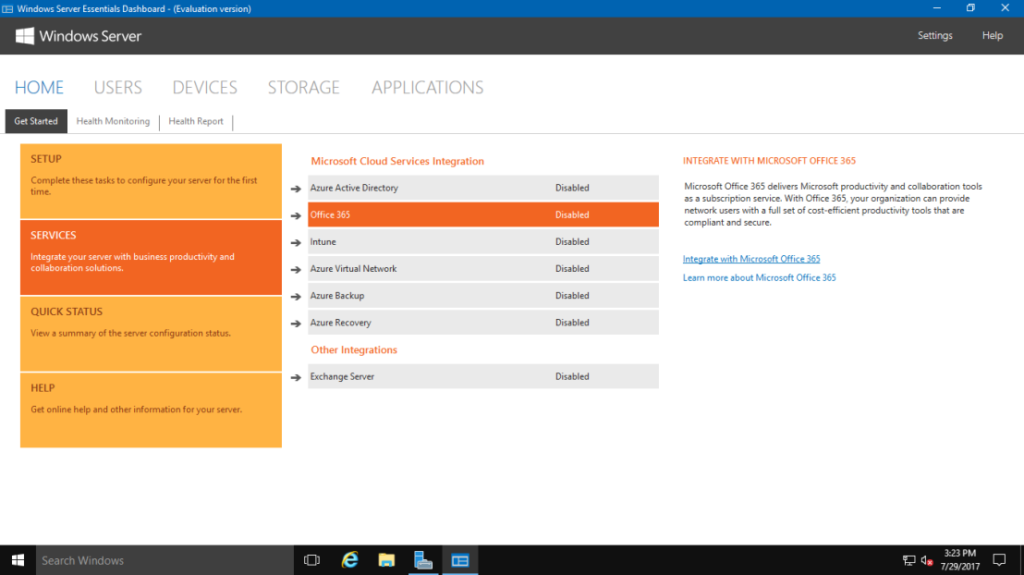
Task: Open File Explorer from the taskbar
Action: pyautogui.click(x=387, y=560)
